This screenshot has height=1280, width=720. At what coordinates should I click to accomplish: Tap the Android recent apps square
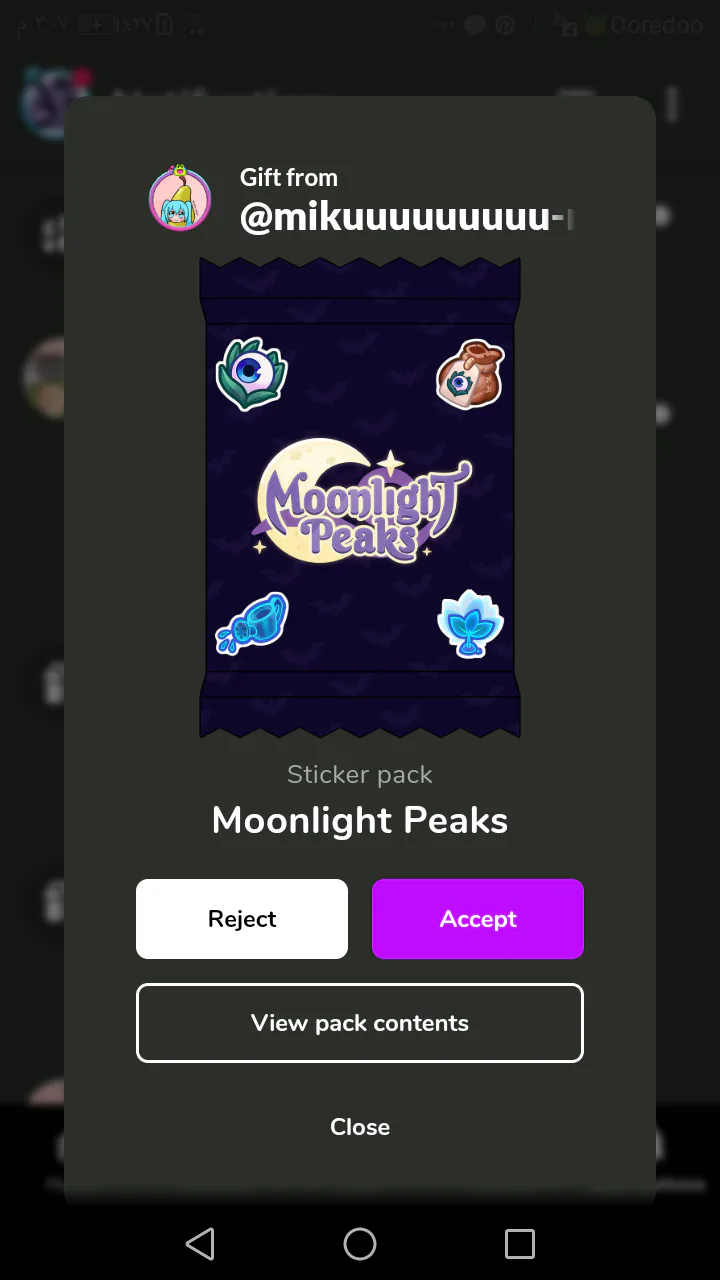click(x=520, y=1244)
